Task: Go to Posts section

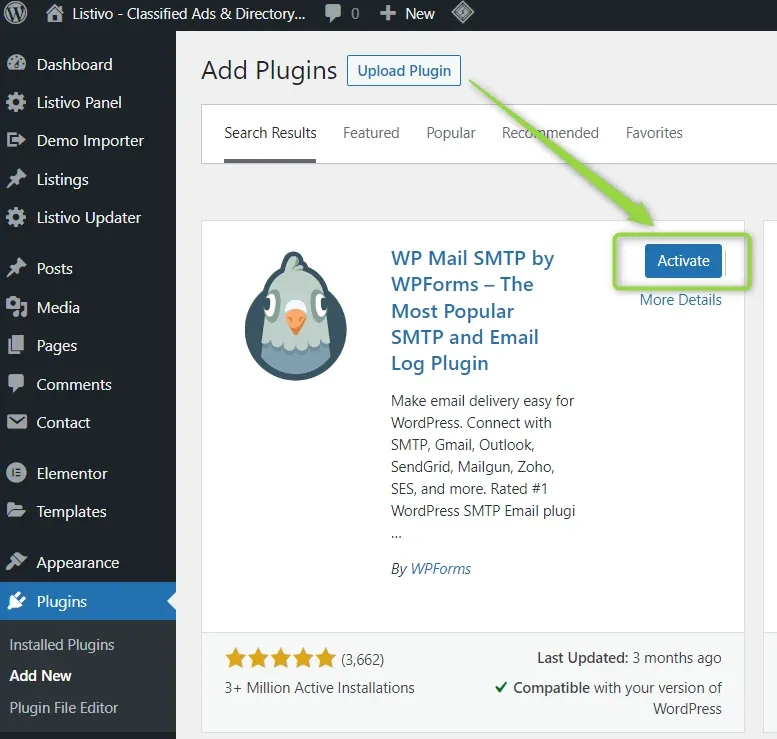Action: [x=55, y=269]
